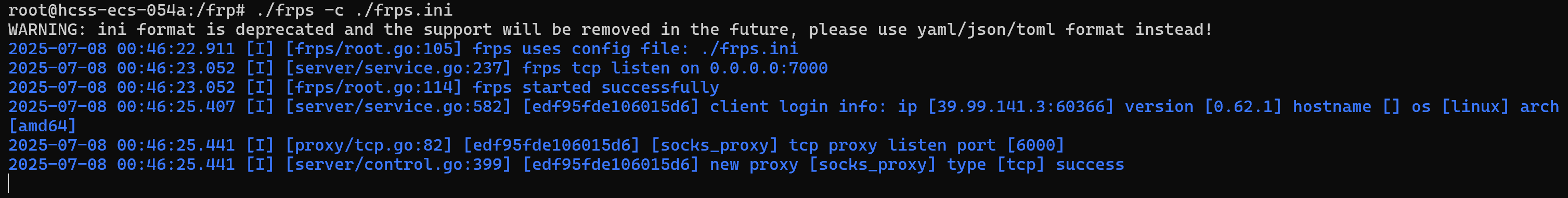This screenshot has height=198, width=1568.
Task: Click the blinking cursor on the empty line
Action: [x=9, y=183]
